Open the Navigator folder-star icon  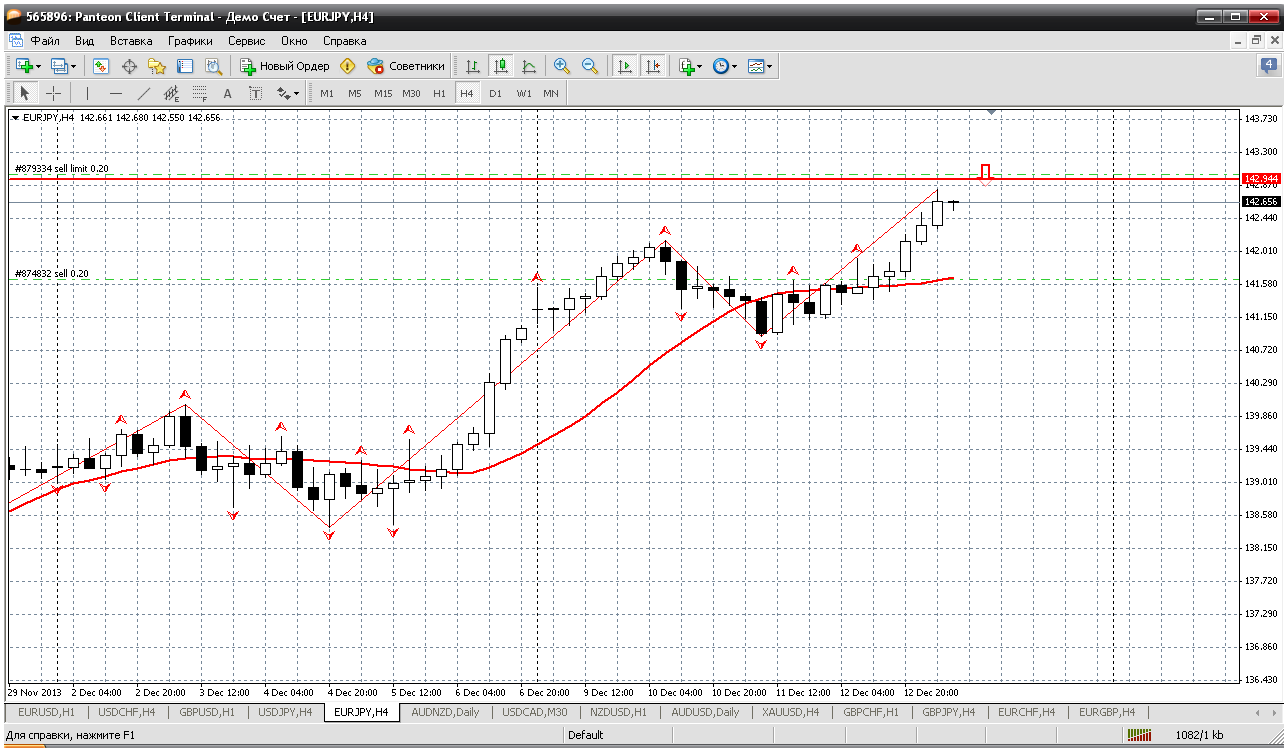tap(157, 66)
